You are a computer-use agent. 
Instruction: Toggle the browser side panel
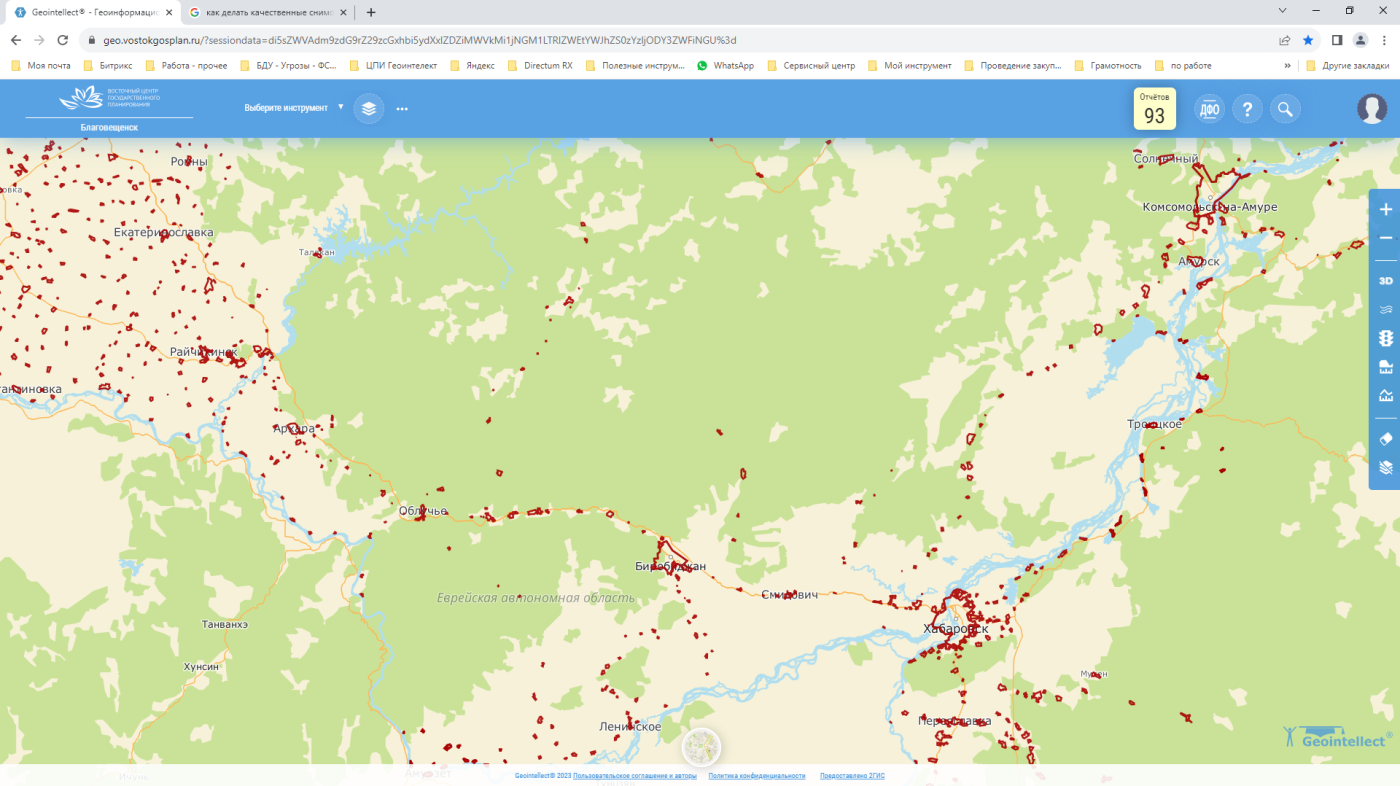click(1337, 40)
